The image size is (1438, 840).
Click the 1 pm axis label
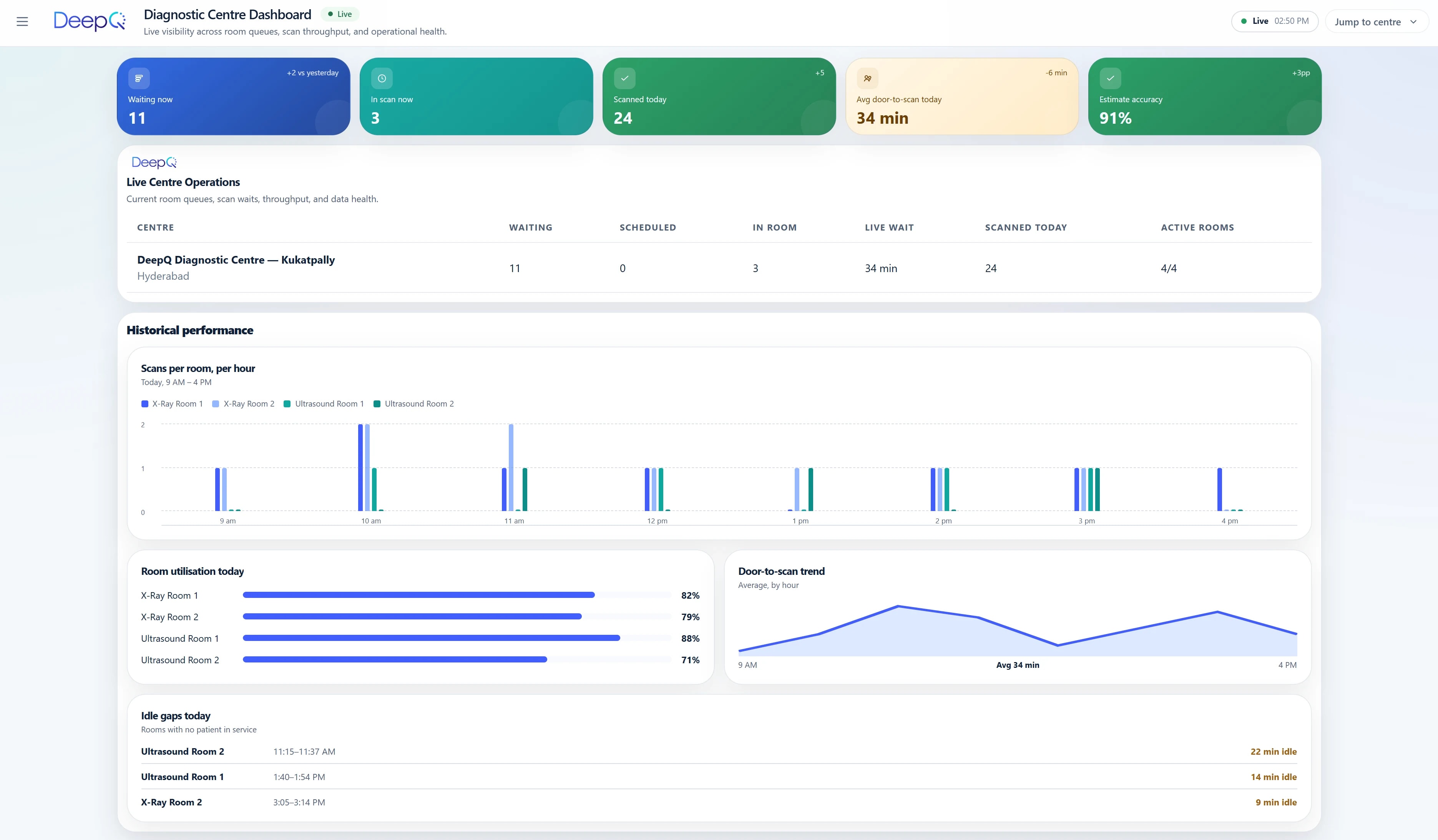(x=800, y=521)
